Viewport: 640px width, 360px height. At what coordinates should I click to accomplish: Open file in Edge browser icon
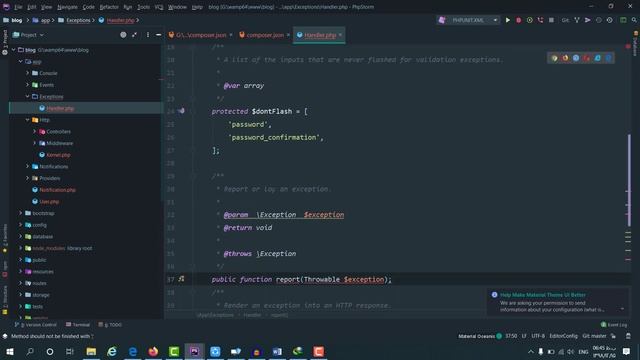point(608,58)
